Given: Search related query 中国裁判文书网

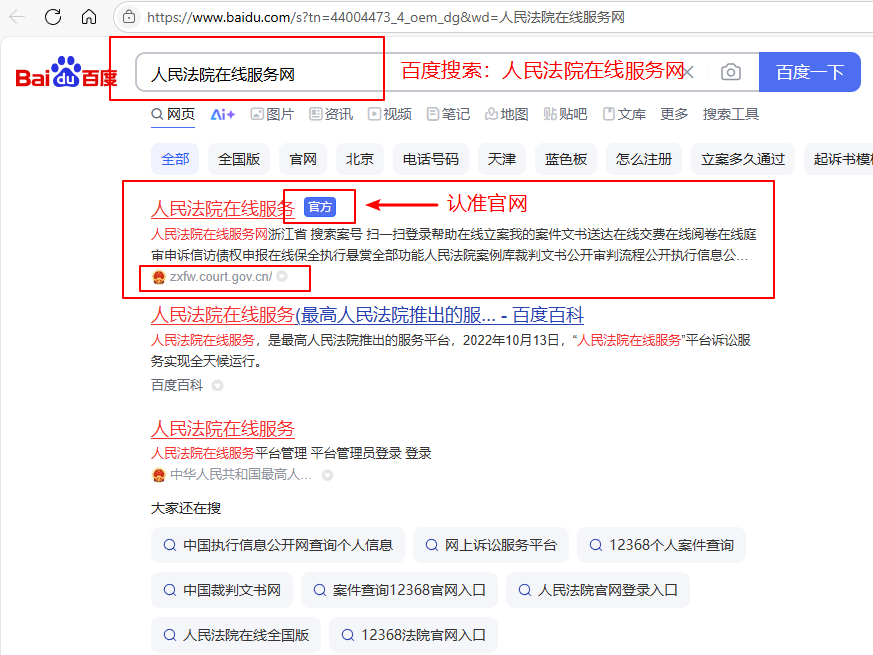Looking at the screenshot, I should 222,590.
